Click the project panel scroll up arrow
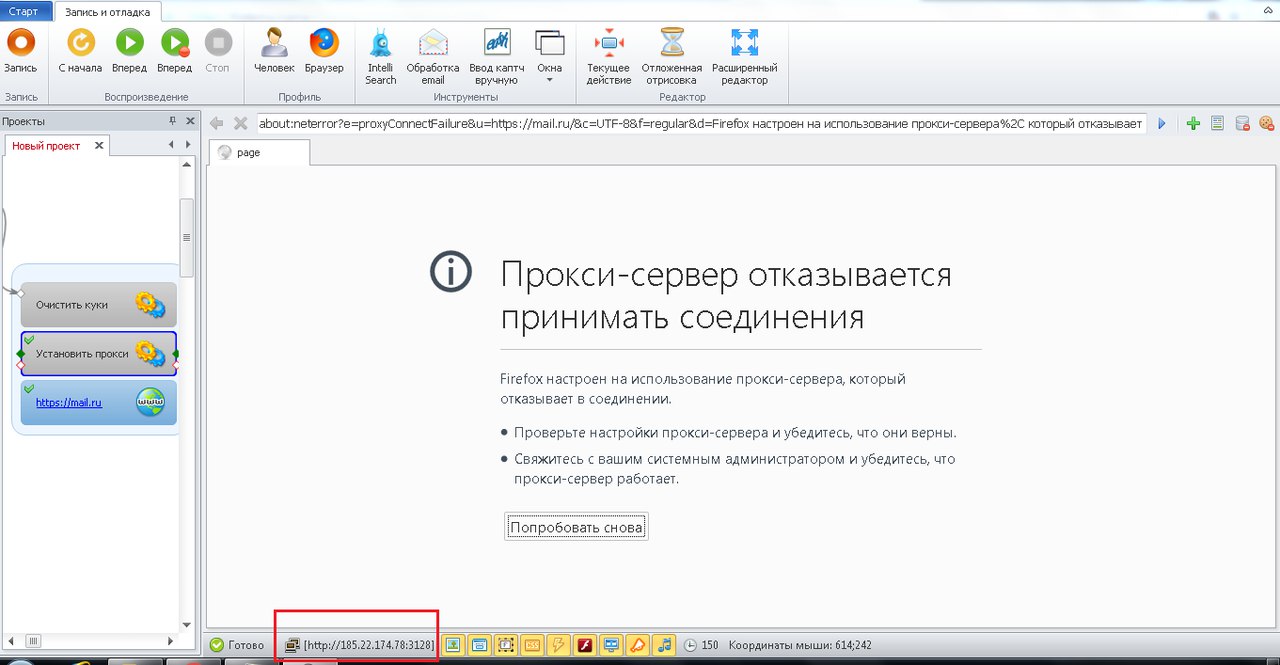Screen dimensions: 1280x665 point(186,165)
